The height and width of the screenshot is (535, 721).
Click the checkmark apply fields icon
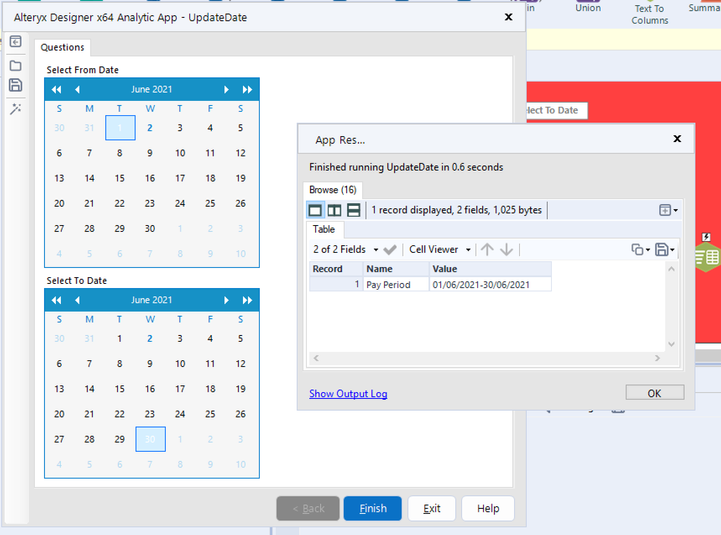coord(390,249)
